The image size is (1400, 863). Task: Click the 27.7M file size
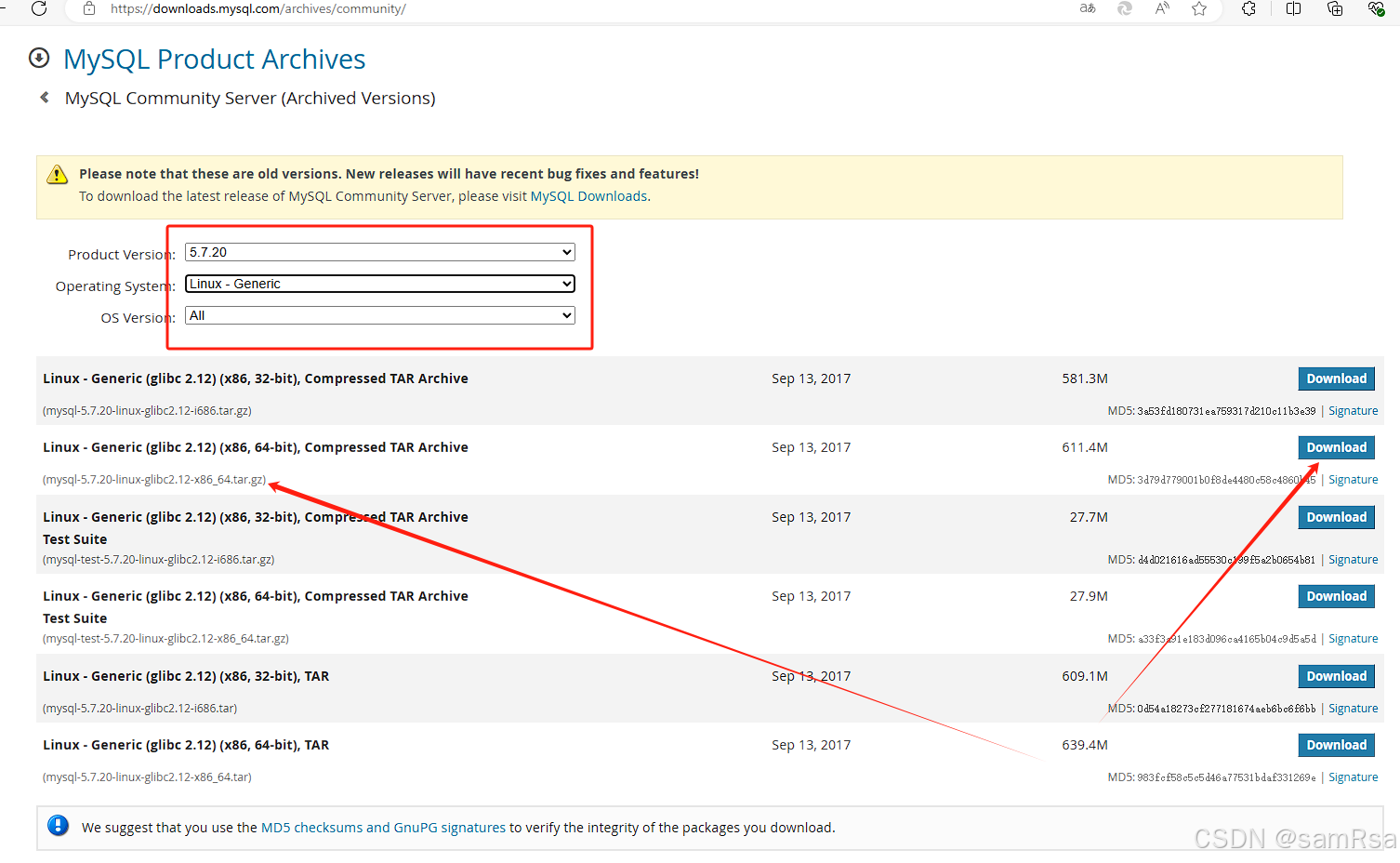pyautogui.click(x=1089, y=517)
